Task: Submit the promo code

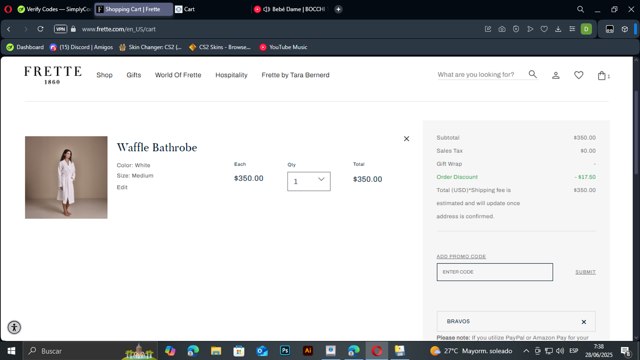Action: tap(586, 272)
